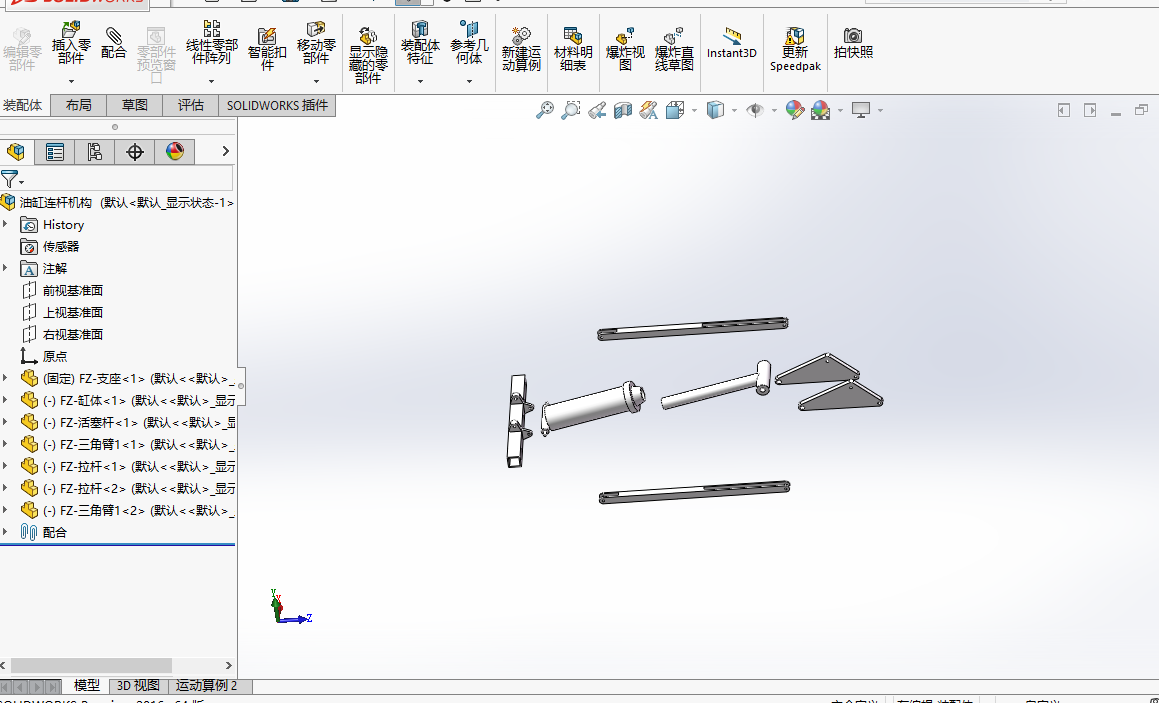1159x703 pixels.
Task: Switch to 草图 (Sketch) ribbon tab
Action: 135,106
